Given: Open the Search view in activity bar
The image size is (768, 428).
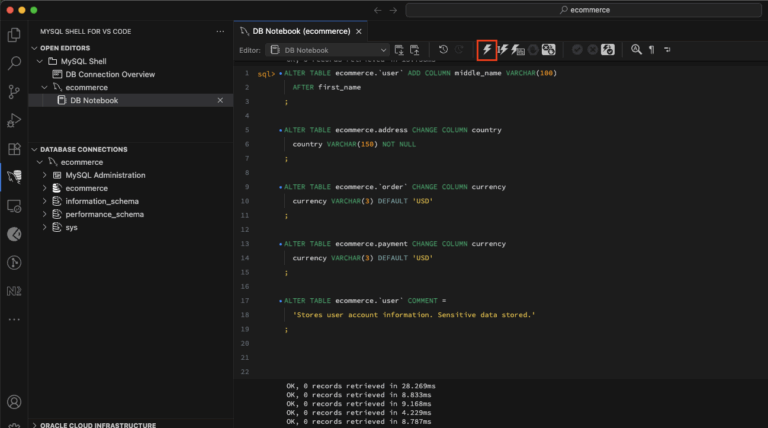Looking at the screenshot, I should point(14,63).
